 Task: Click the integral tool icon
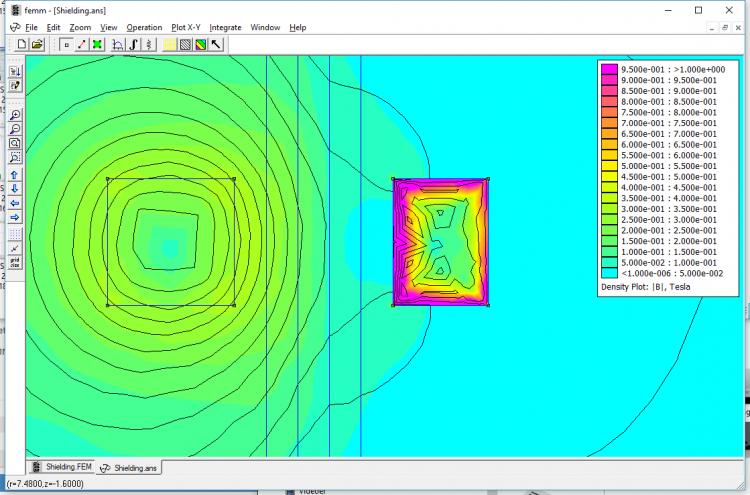[134, 44]
